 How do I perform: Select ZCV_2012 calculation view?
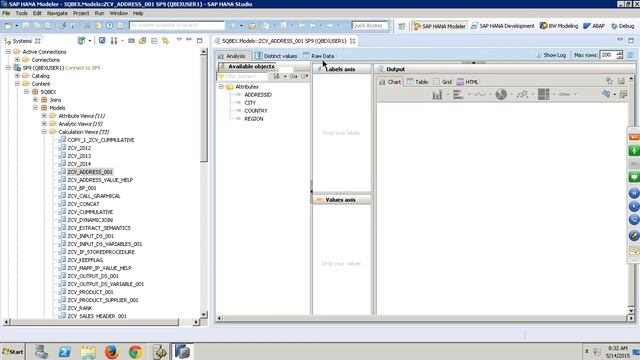(79, 148)
